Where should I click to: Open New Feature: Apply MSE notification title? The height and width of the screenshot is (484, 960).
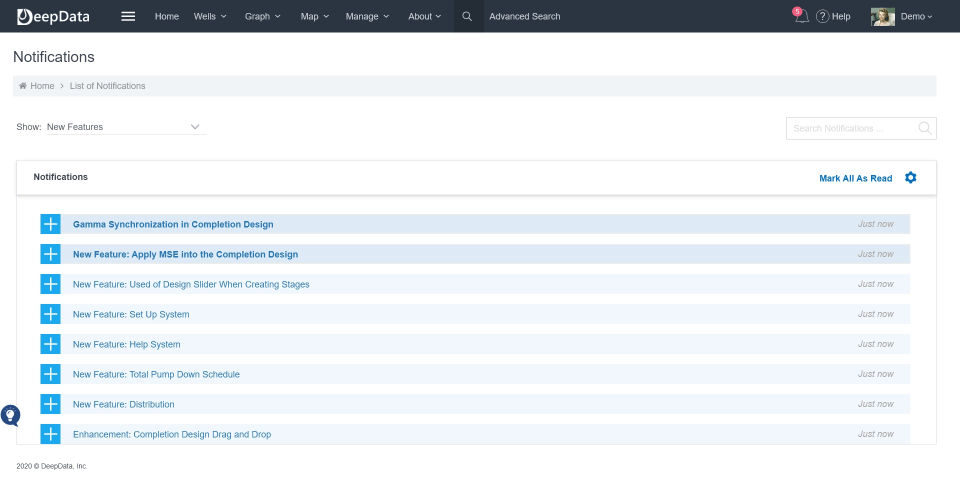point(186,254)
